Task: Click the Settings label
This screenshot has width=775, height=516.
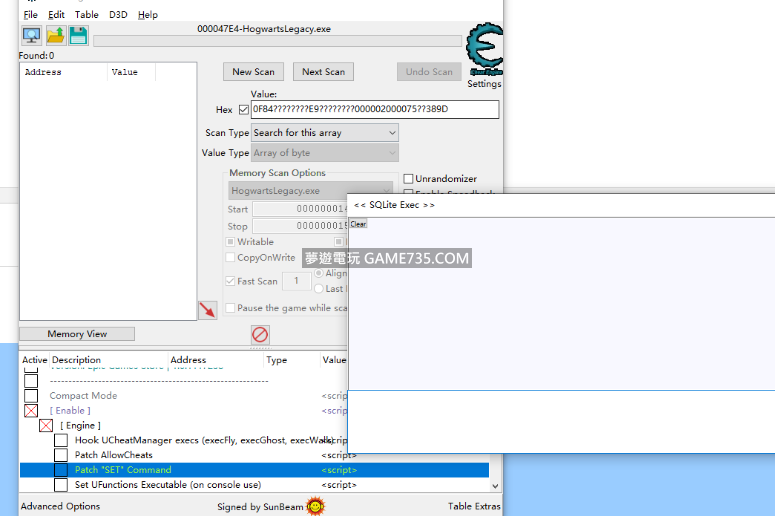Action: click(x=484, y=84)
